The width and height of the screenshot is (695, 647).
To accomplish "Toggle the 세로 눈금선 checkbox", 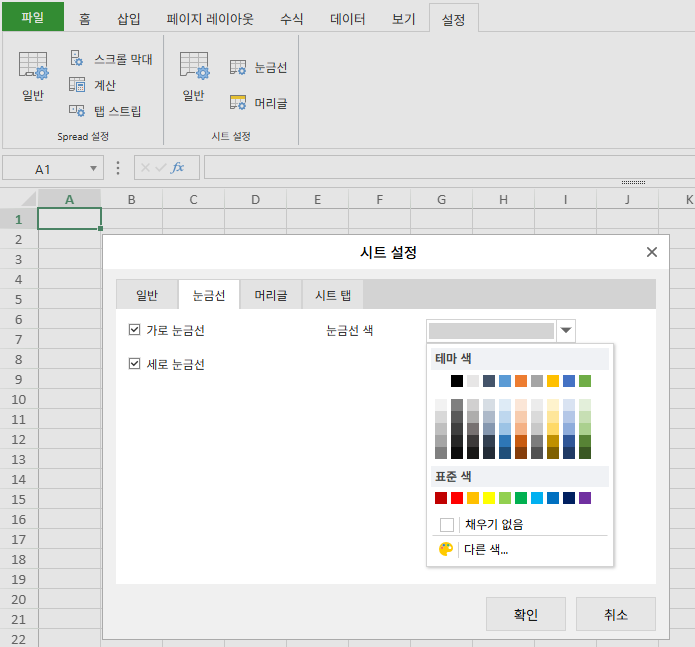I will coord(134,364).
